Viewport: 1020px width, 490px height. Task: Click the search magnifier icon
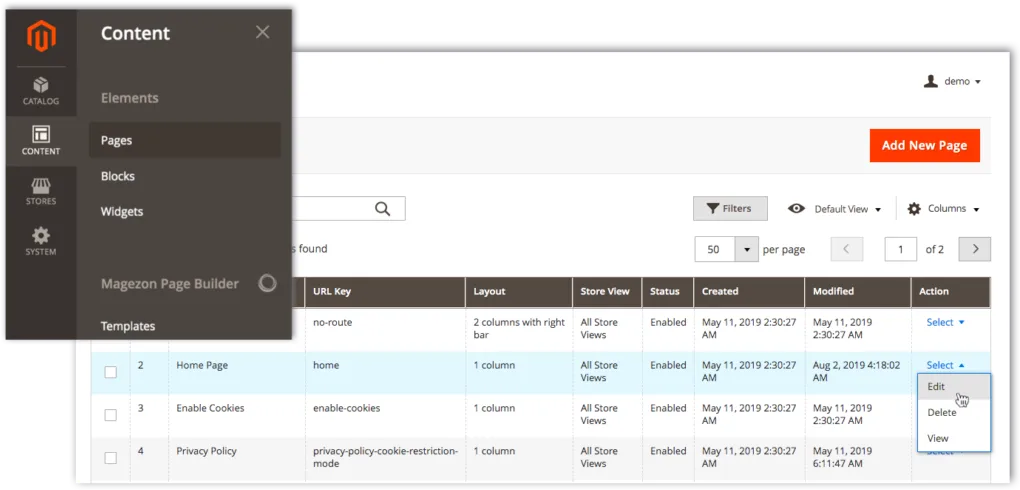tap(382, 209)
